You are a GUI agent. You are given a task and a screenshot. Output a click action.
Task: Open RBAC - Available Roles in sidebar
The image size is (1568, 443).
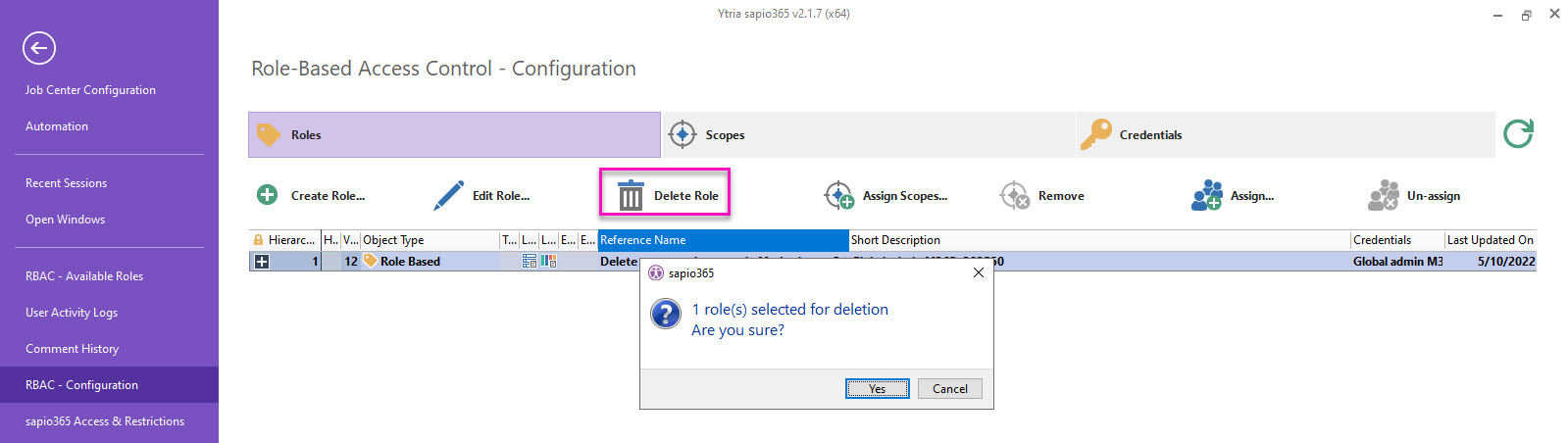(84, 276)
